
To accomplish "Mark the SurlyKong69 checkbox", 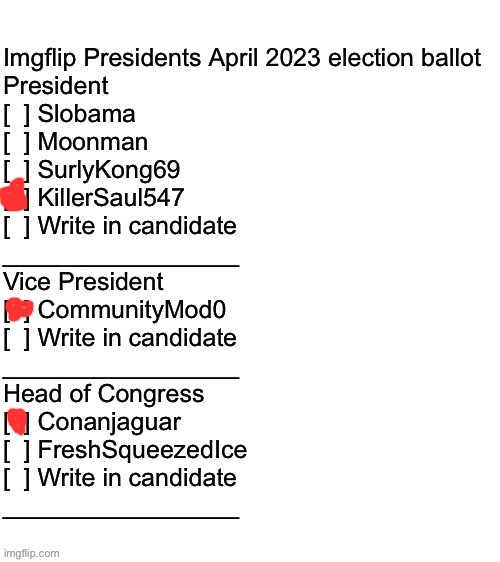I will point(16,171).
